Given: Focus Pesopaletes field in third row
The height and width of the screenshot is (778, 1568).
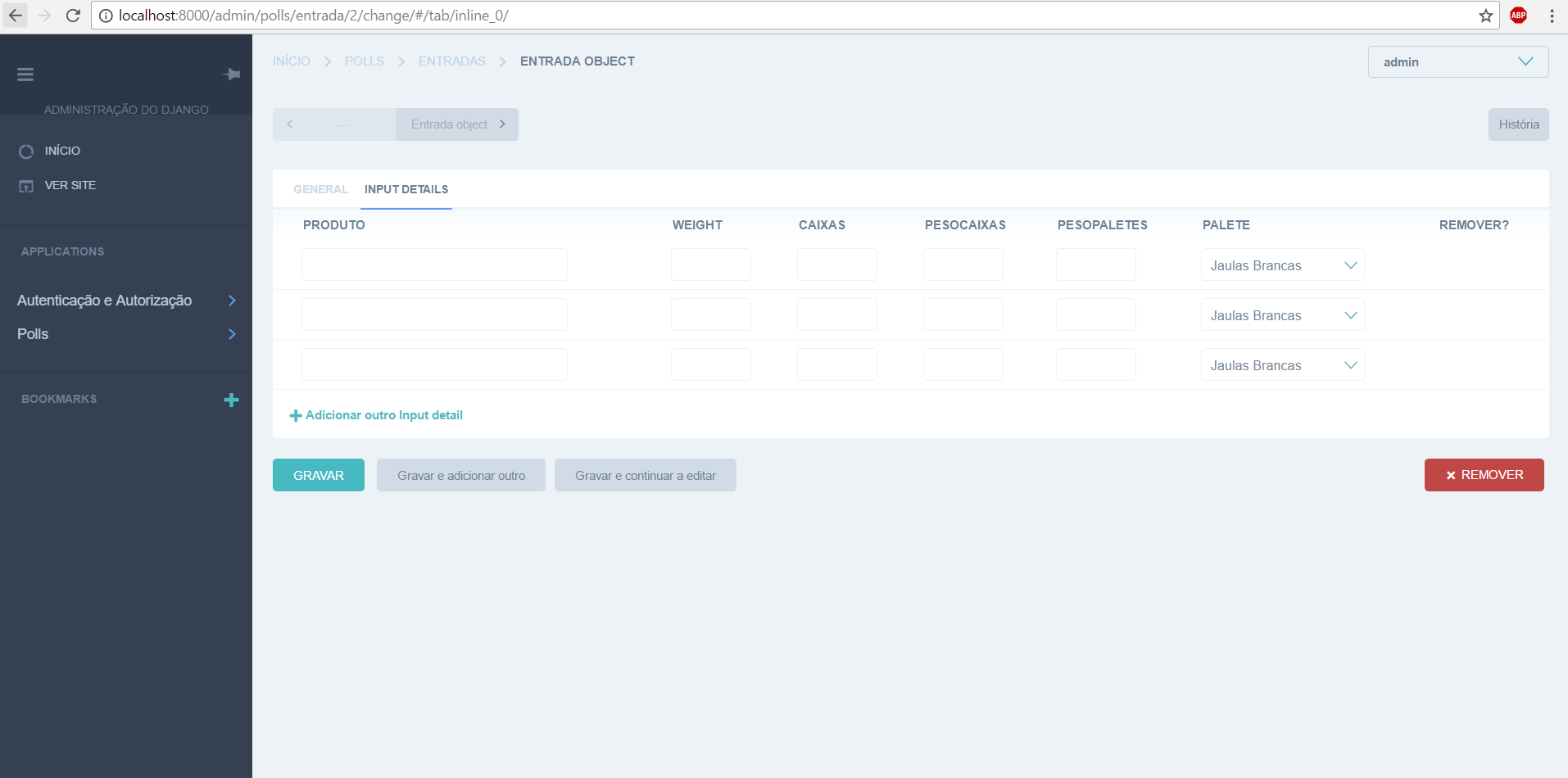Looking at the screenshot, I should coord(1096,364).
